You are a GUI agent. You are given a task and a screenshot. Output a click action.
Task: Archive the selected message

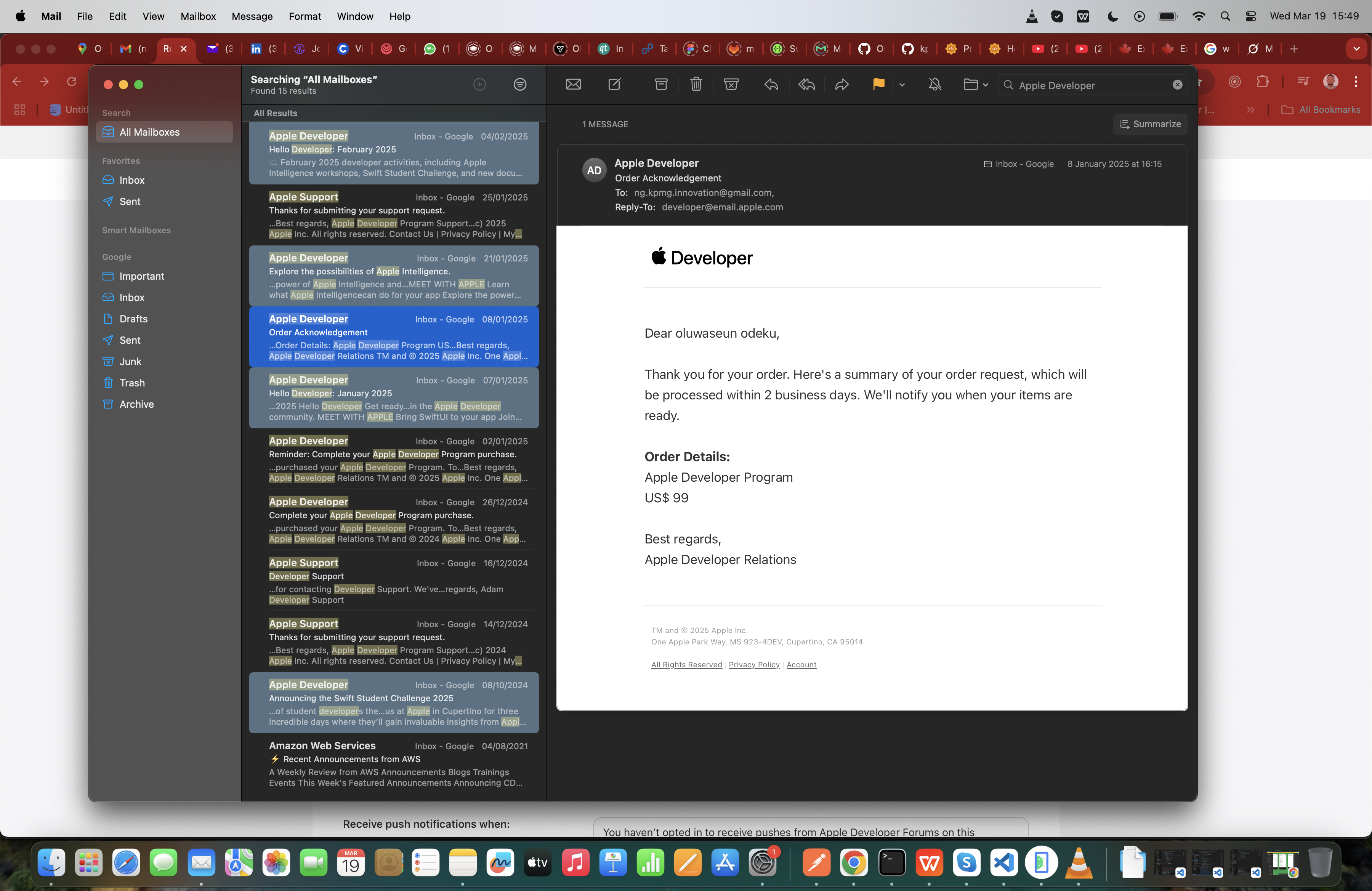(661, 85)
